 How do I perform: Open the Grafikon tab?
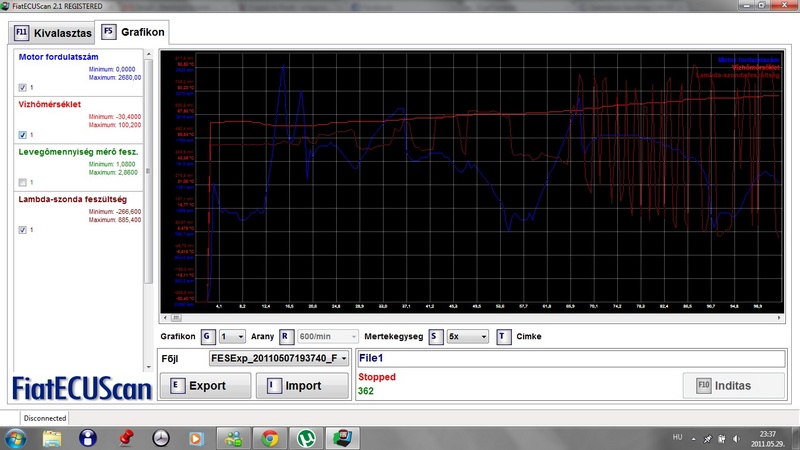(x=133, y=32)
